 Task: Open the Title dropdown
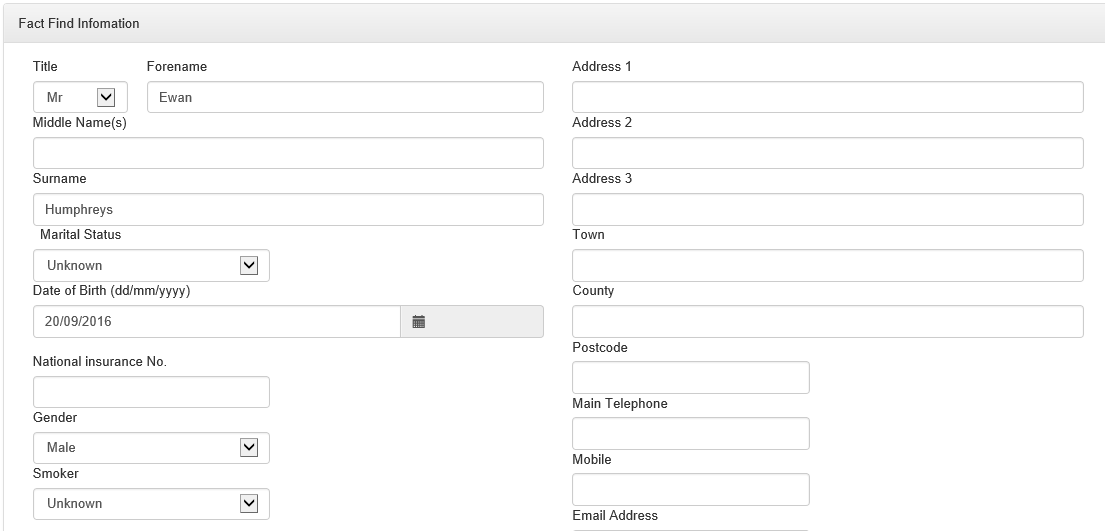80,98
